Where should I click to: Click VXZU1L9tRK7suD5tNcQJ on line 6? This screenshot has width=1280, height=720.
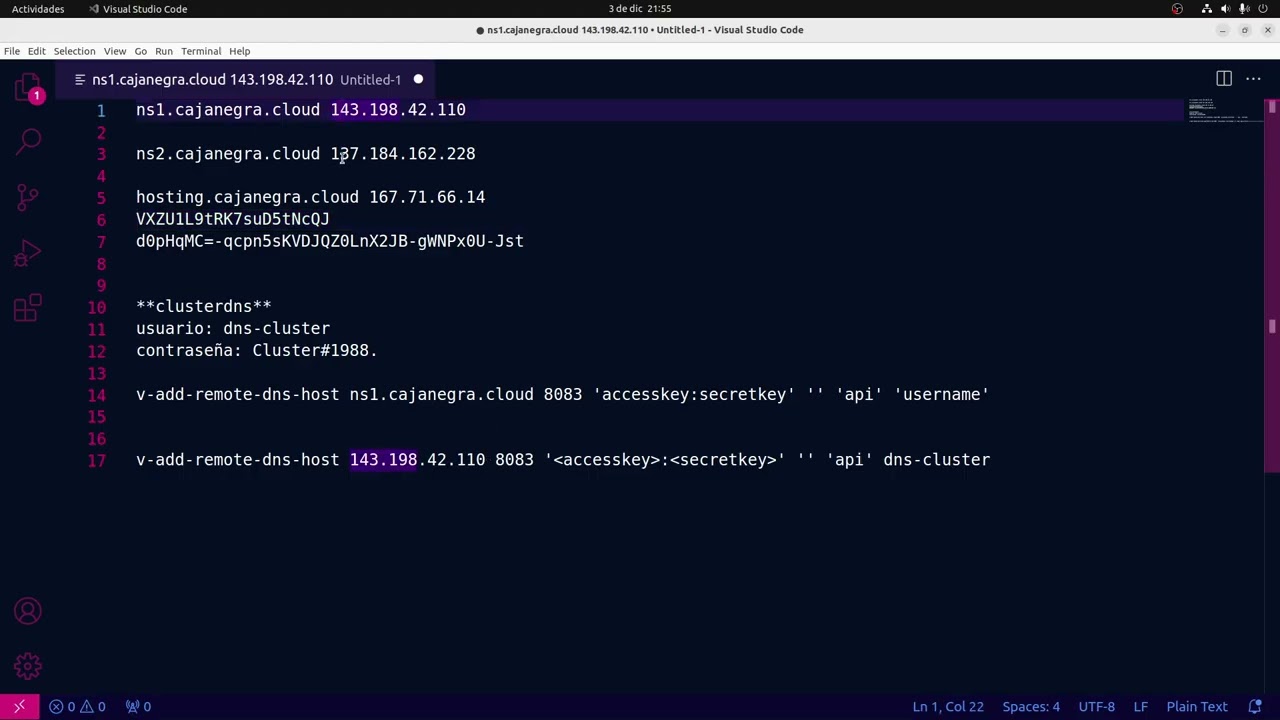[x=233, y=219]
